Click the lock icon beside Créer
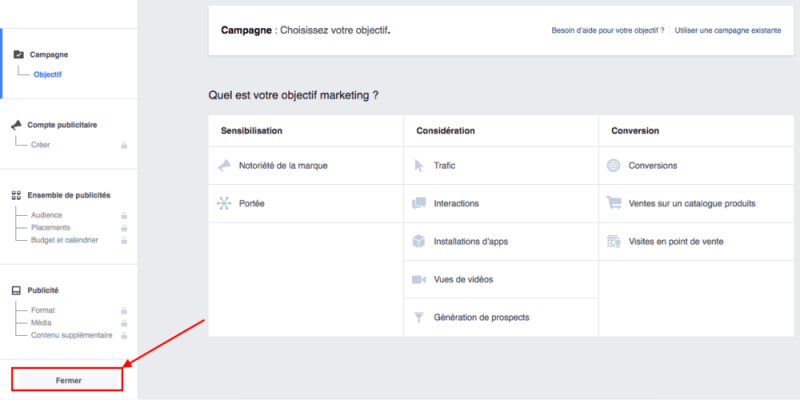The width and height of the screenshot is (800, 400). point(123,145)
